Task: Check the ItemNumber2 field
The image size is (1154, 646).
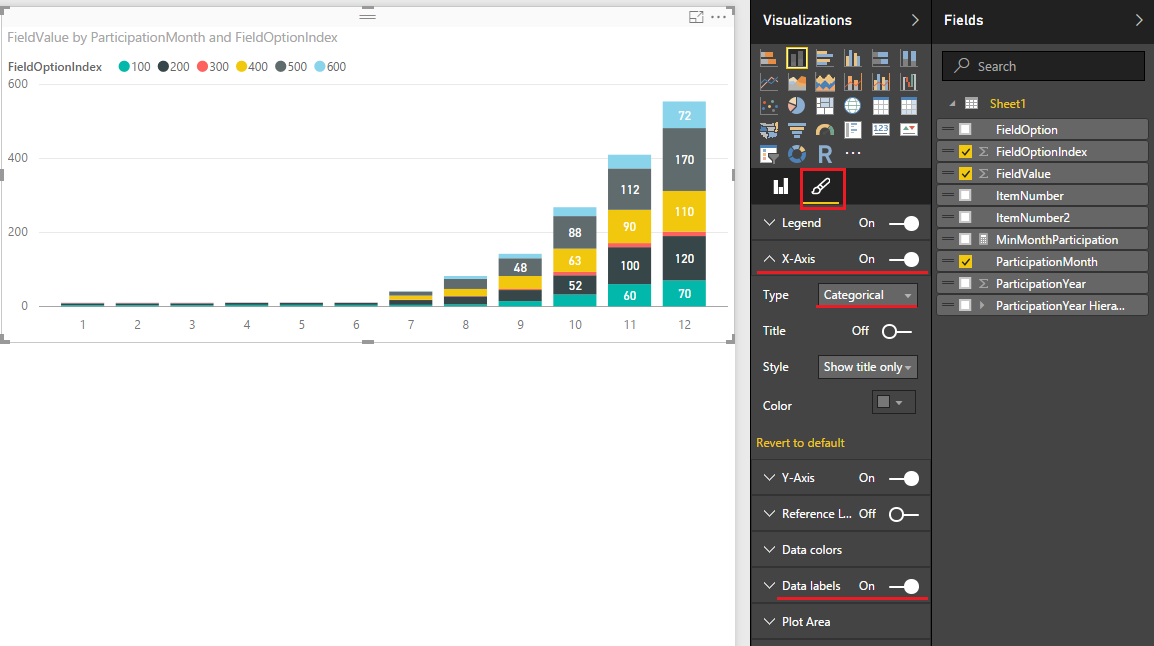Action: 965,218
